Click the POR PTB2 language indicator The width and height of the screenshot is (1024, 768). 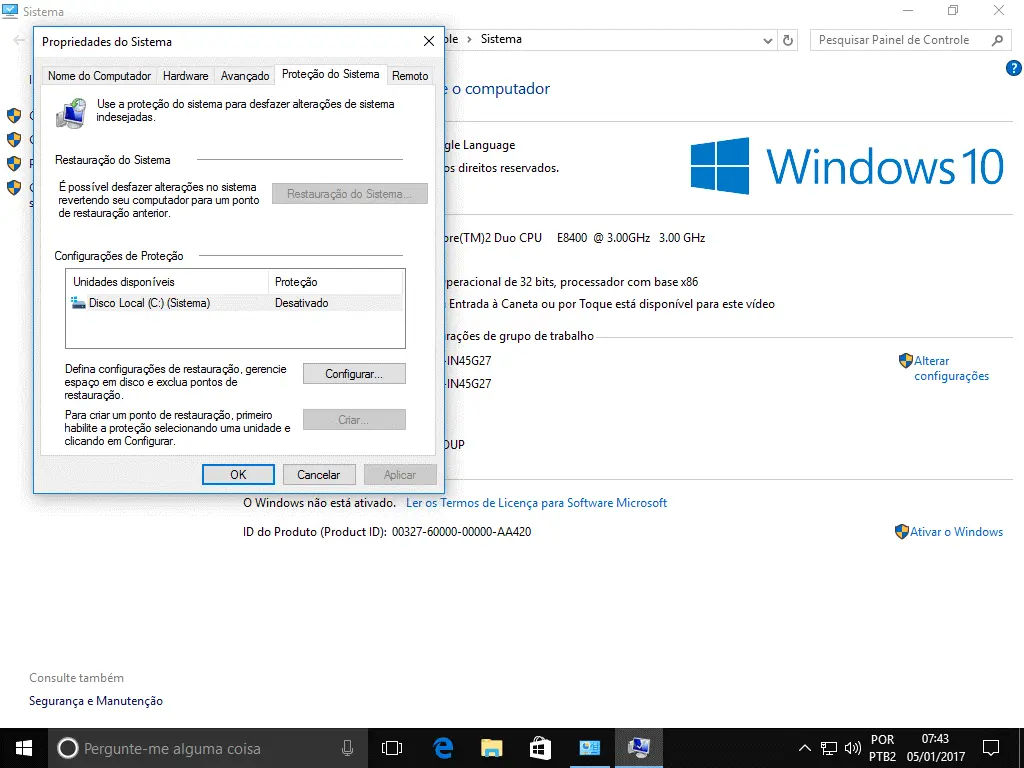[x=882, y=748]
